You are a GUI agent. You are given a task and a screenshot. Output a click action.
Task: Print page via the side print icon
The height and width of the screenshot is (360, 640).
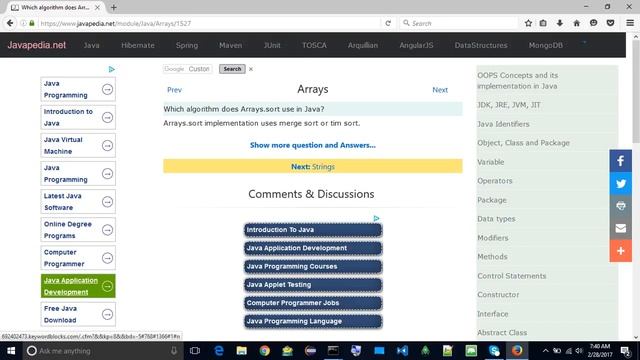pyautogui.click(x=620, y=206)
